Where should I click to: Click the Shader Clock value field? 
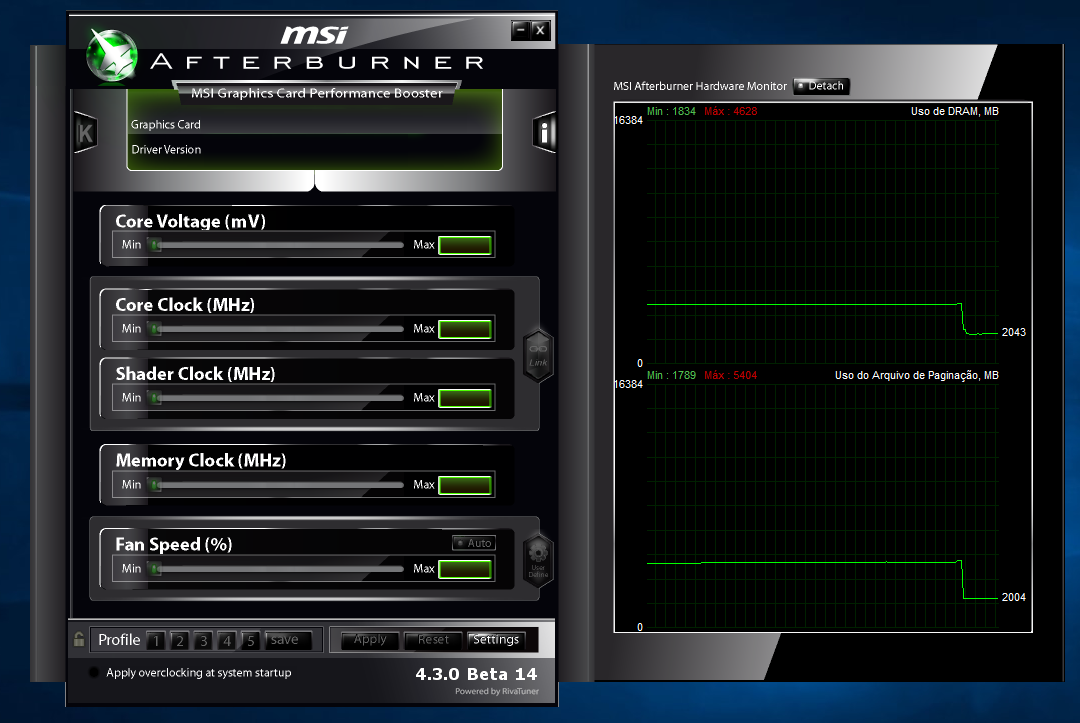pos(465,398)
